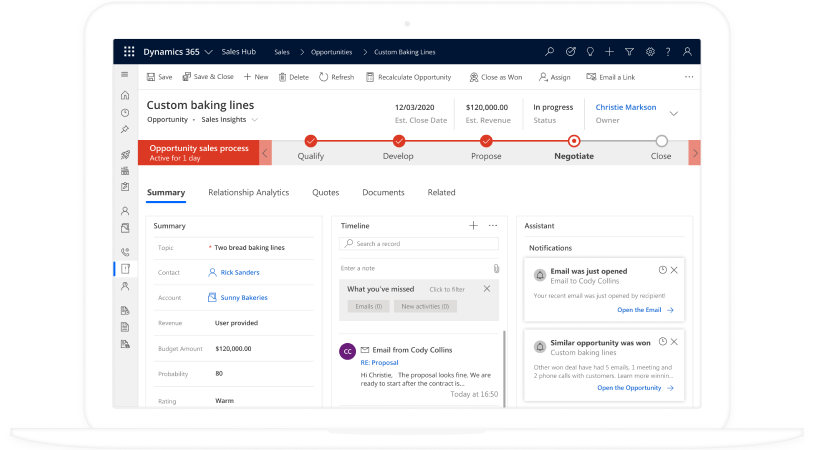Open command bar overflow ellipsis
This screenshot has width=814, height=450.
click(x=689, y=77)
